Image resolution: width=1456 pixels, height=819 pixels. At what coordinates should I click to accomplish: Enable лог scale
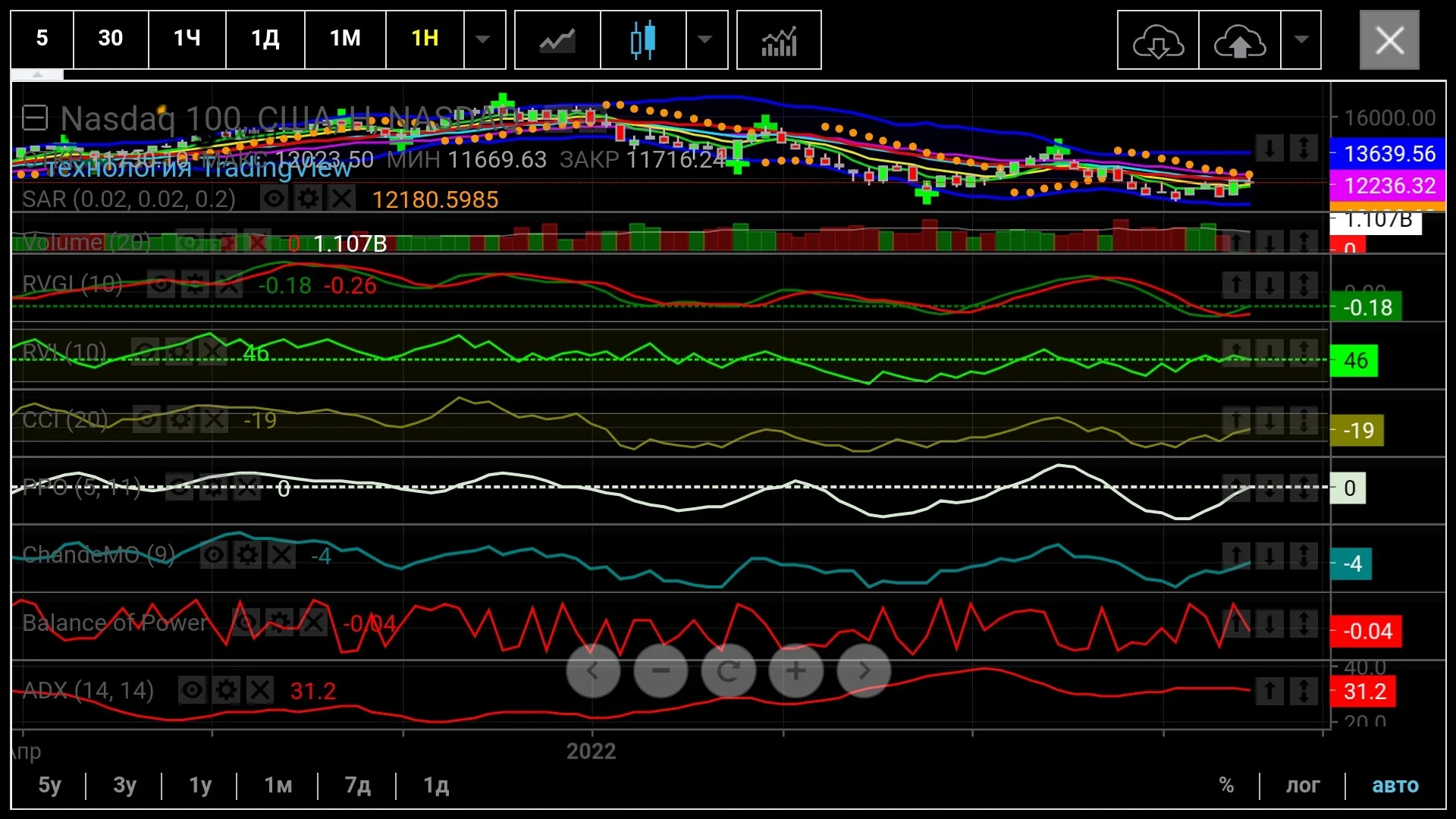coord(1303,785)
